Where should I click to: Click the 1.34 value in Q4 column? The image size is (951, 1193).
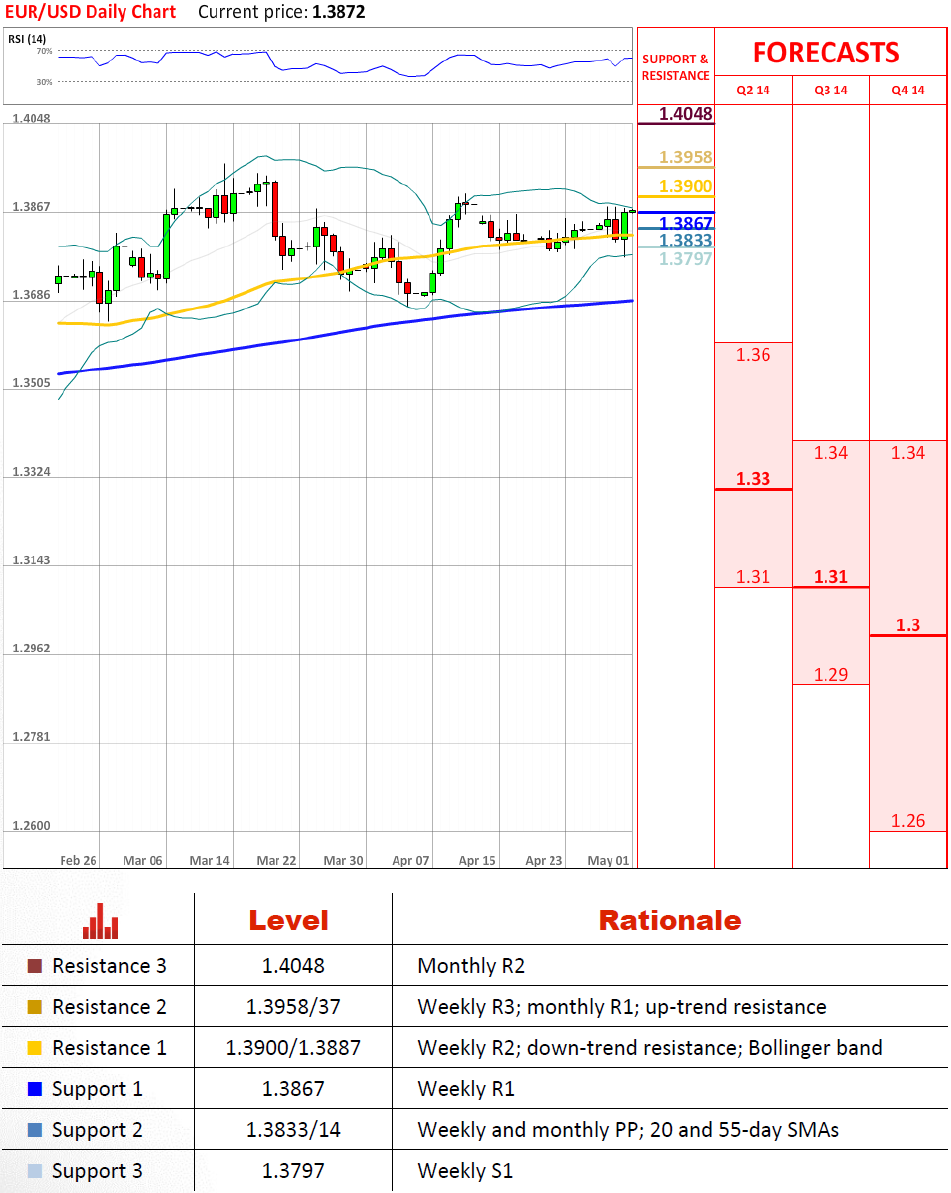pyautogui.click(x=908, y=453)
